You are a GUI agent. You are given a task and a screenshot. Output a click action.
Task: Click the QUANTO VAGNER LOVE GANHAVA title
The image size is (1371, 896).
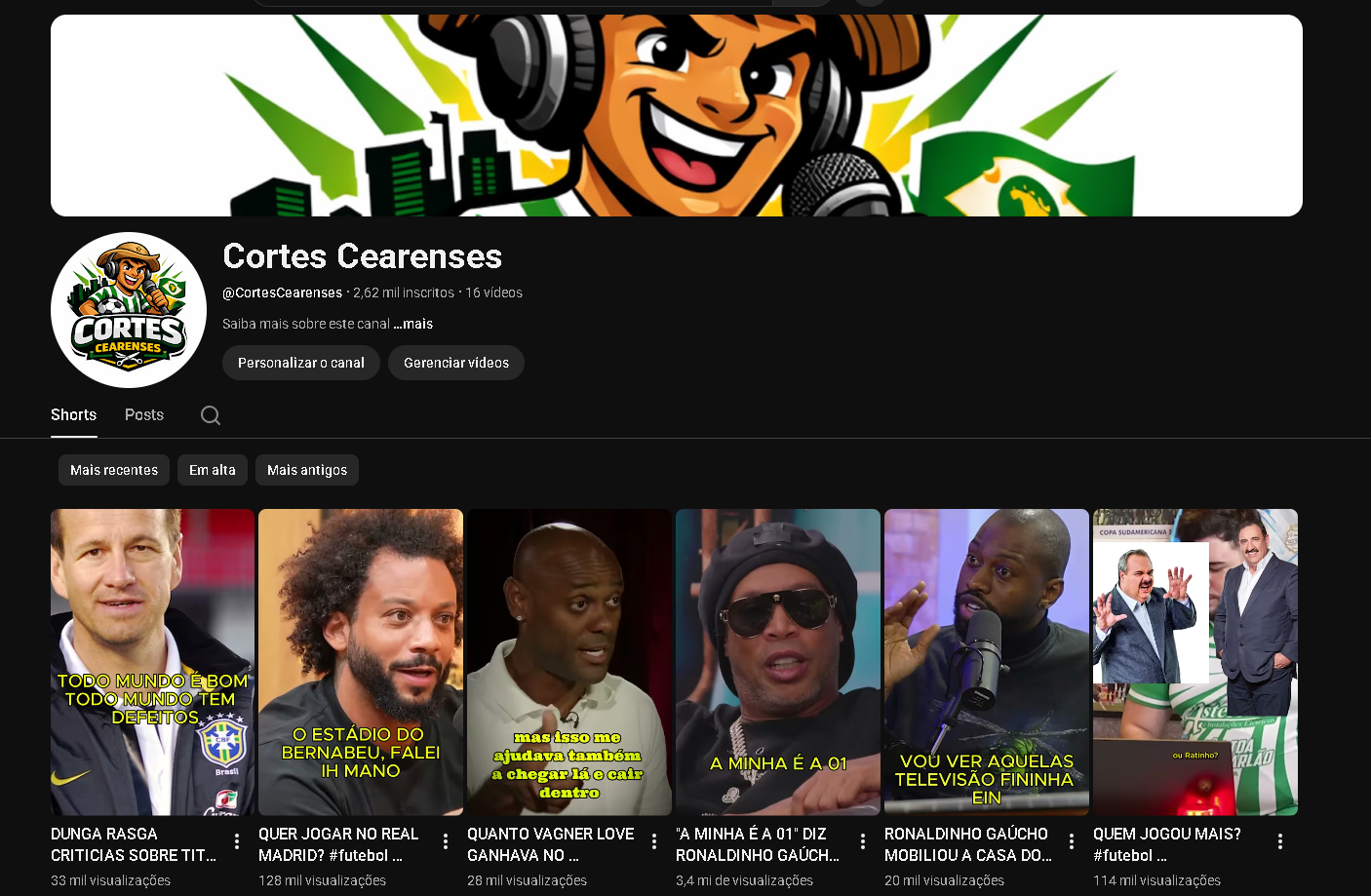tap(551, 844)
